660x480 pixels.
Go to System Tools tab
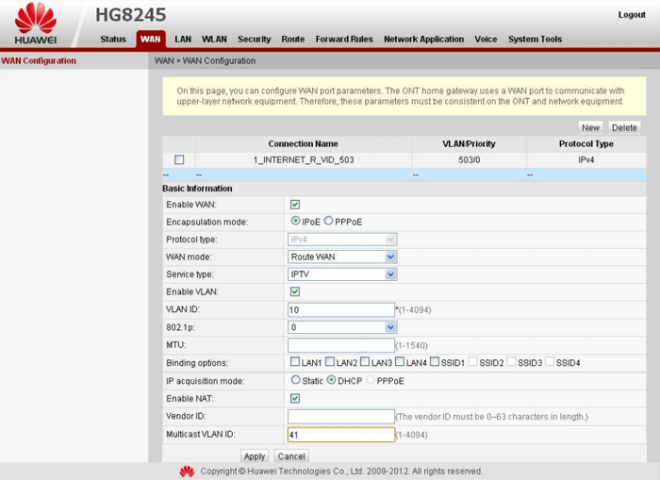[x=535, y=39]
